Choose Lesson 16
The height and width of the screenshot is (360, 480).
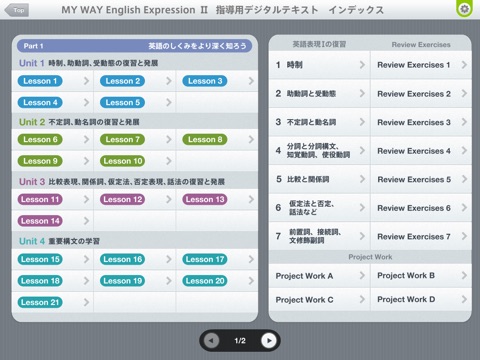[122, 259]
